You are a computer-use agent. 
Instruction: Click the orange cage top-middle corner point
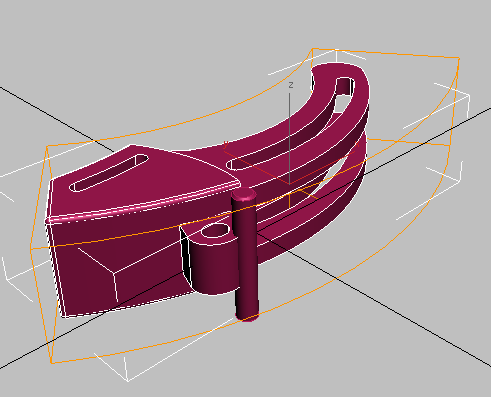coord(312,49)
